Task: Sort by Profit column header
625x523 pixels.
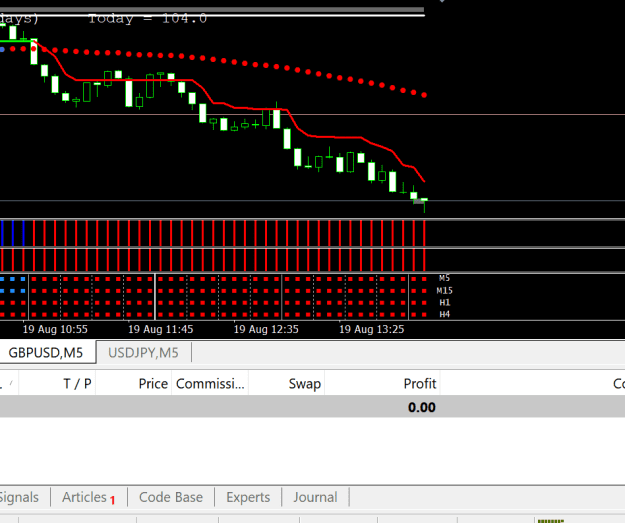Action: click(x=382, y=383)
